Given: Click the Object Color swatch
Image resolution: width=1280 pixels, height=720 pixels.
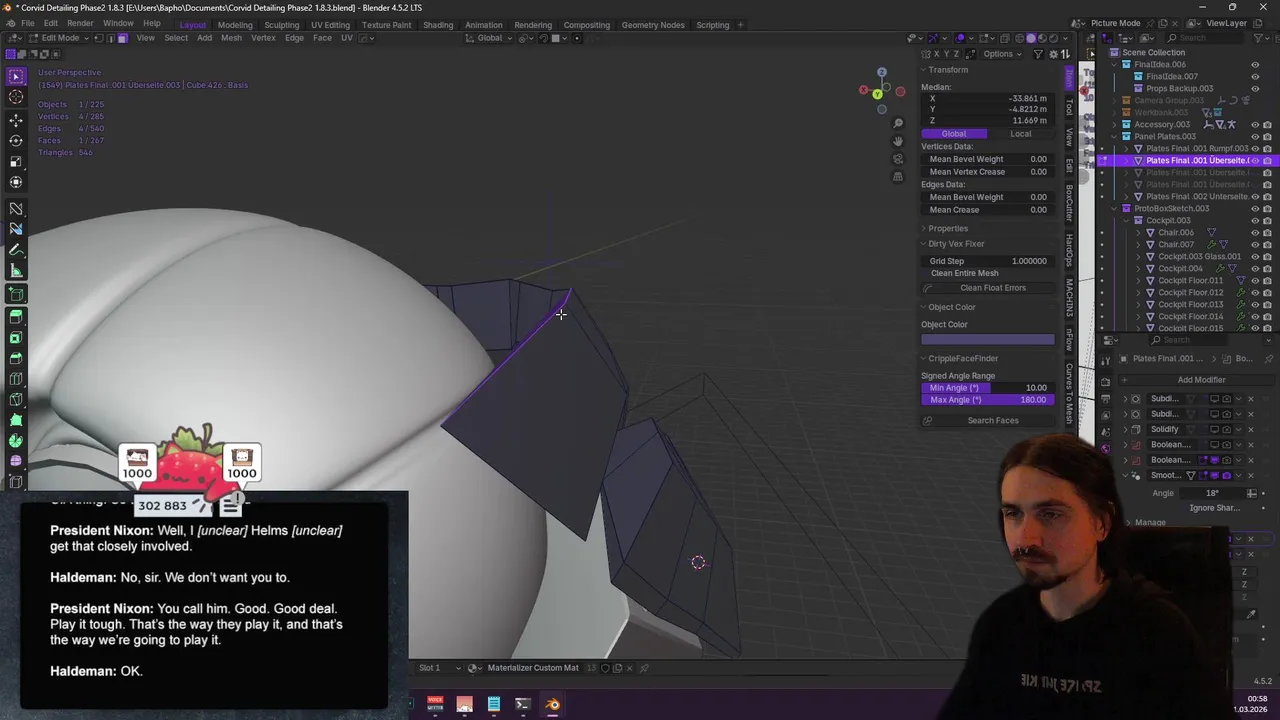Looking at the screenshot, I should [988, 339].
